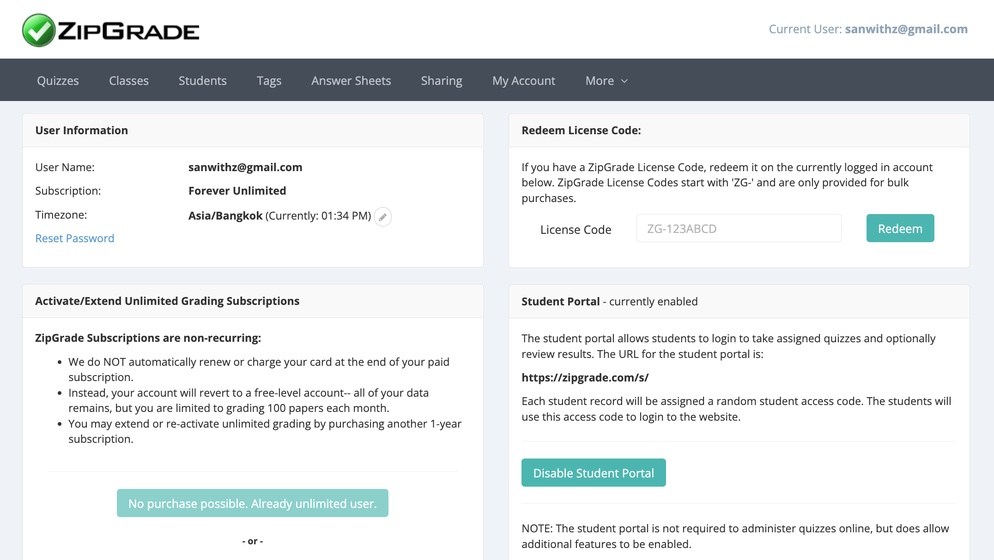Open My Account tab
994x560 pixels.
point(524,81)
